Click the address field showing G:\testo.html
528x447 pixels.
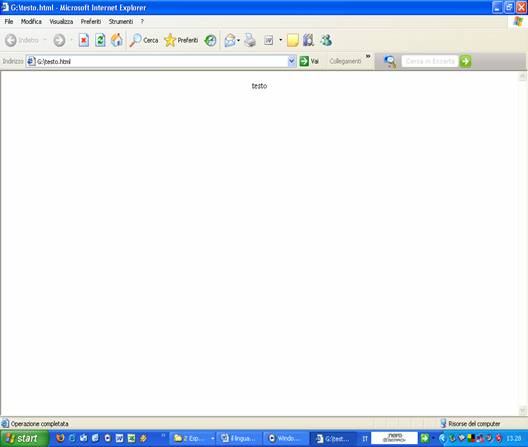(x=157, y=61)
